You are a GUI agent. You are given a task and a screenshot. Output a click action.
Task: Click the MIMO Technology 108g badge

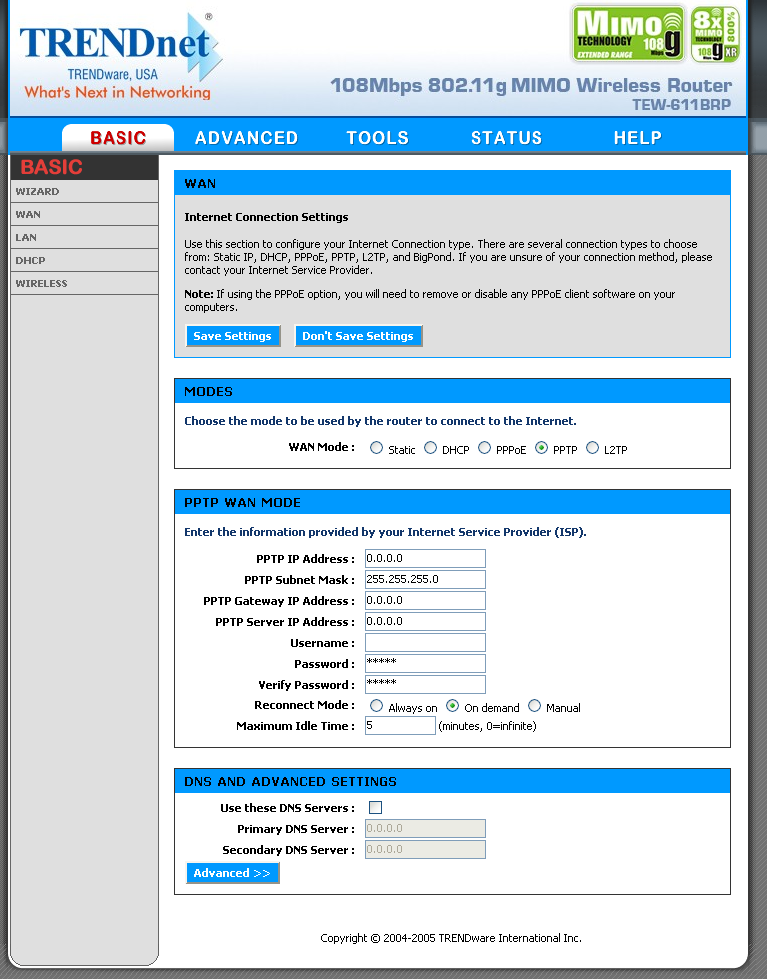[628, 34]
